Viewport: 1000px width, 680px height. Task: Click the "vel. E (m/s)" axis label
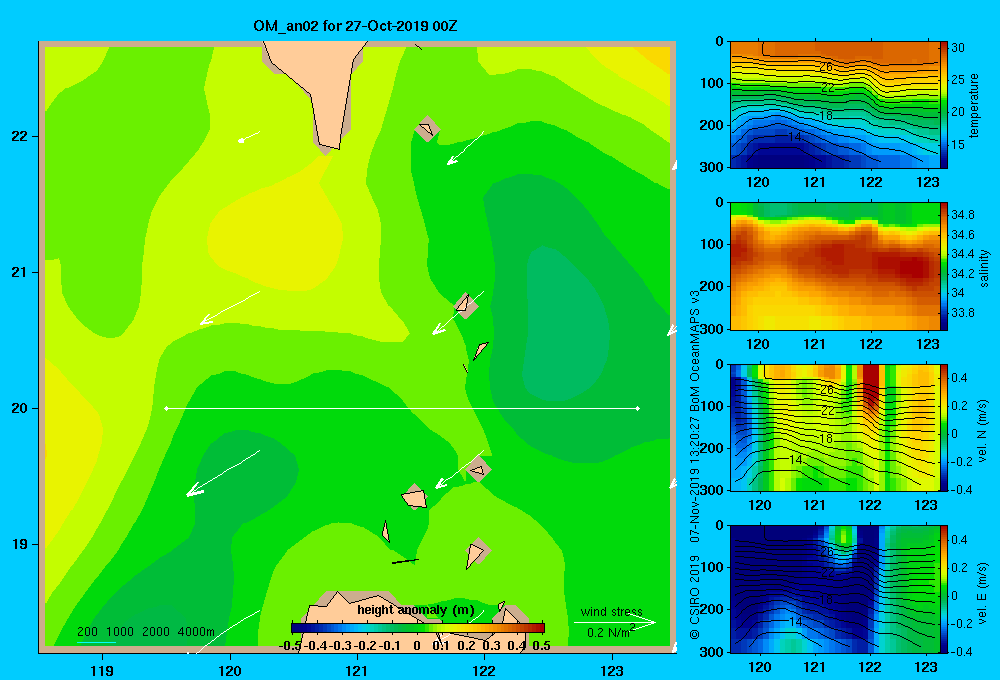pos(982,592)
